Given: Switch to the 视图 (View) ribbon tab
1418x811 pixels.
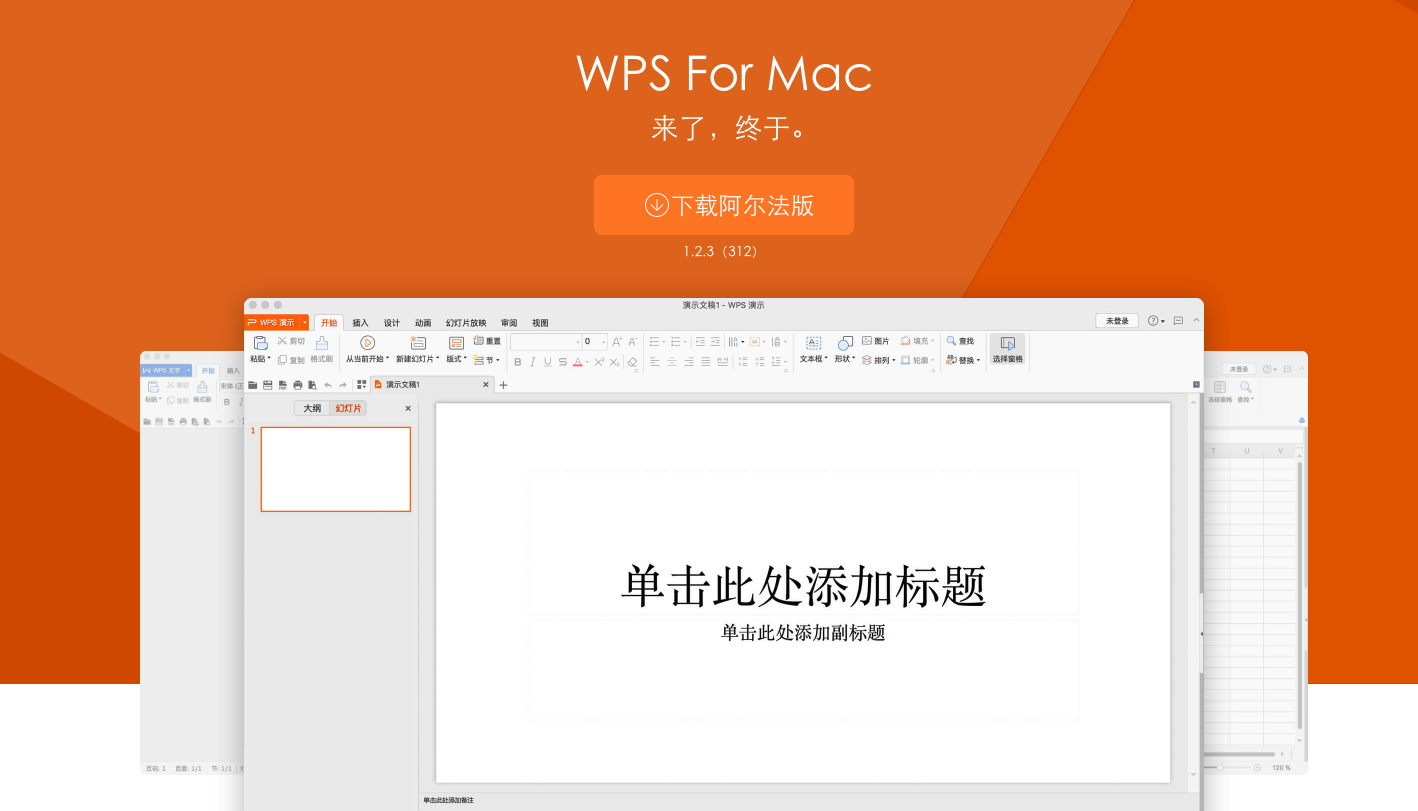Looking at the screenshot, I should pyautogui.click(x=540, y=323).
